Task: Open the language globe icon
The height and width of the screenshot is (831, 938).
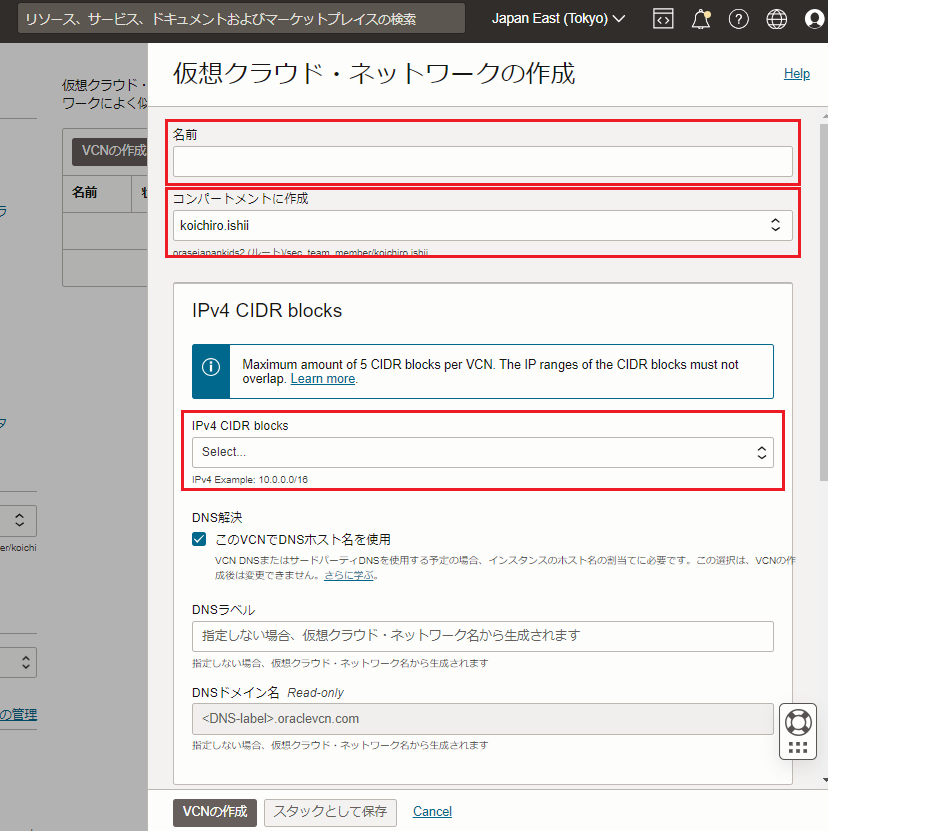Action: tap(777, 19)
